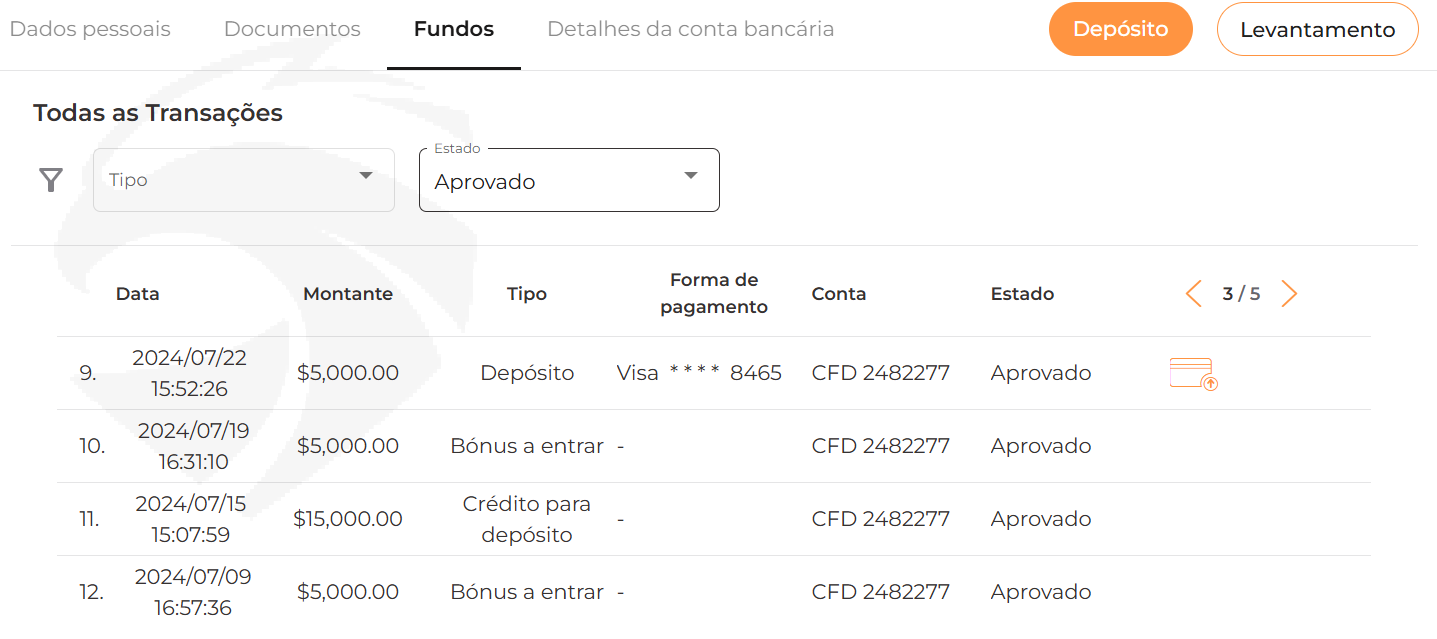Click the Levantamento button
Image resolution: width=1437 pixels, height=639 pixels.
(x=1318, y=29)
